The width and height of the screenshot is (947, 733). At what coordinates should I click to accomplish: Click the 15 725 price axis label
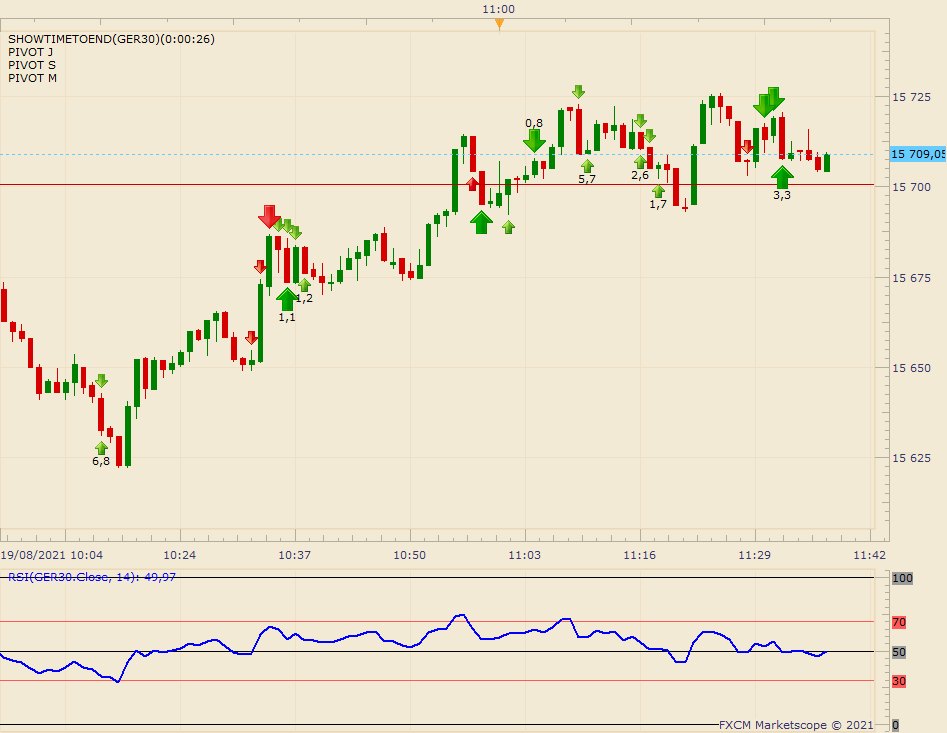click(911, 97)
